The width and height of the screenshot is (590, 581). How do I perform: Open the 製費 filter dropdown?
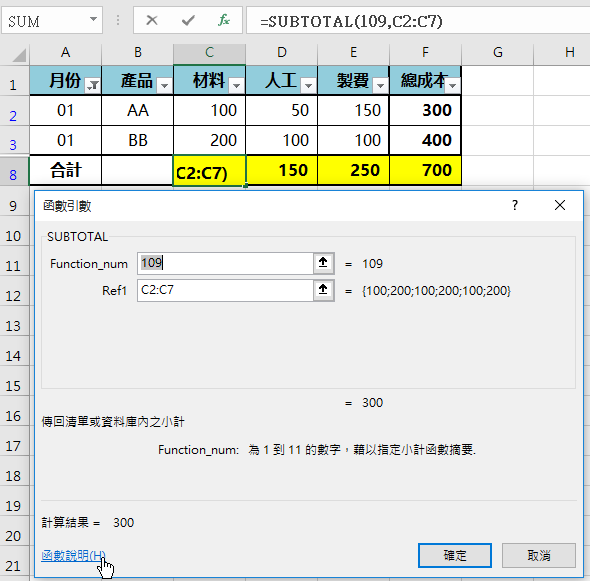click(x=380, y=86)
